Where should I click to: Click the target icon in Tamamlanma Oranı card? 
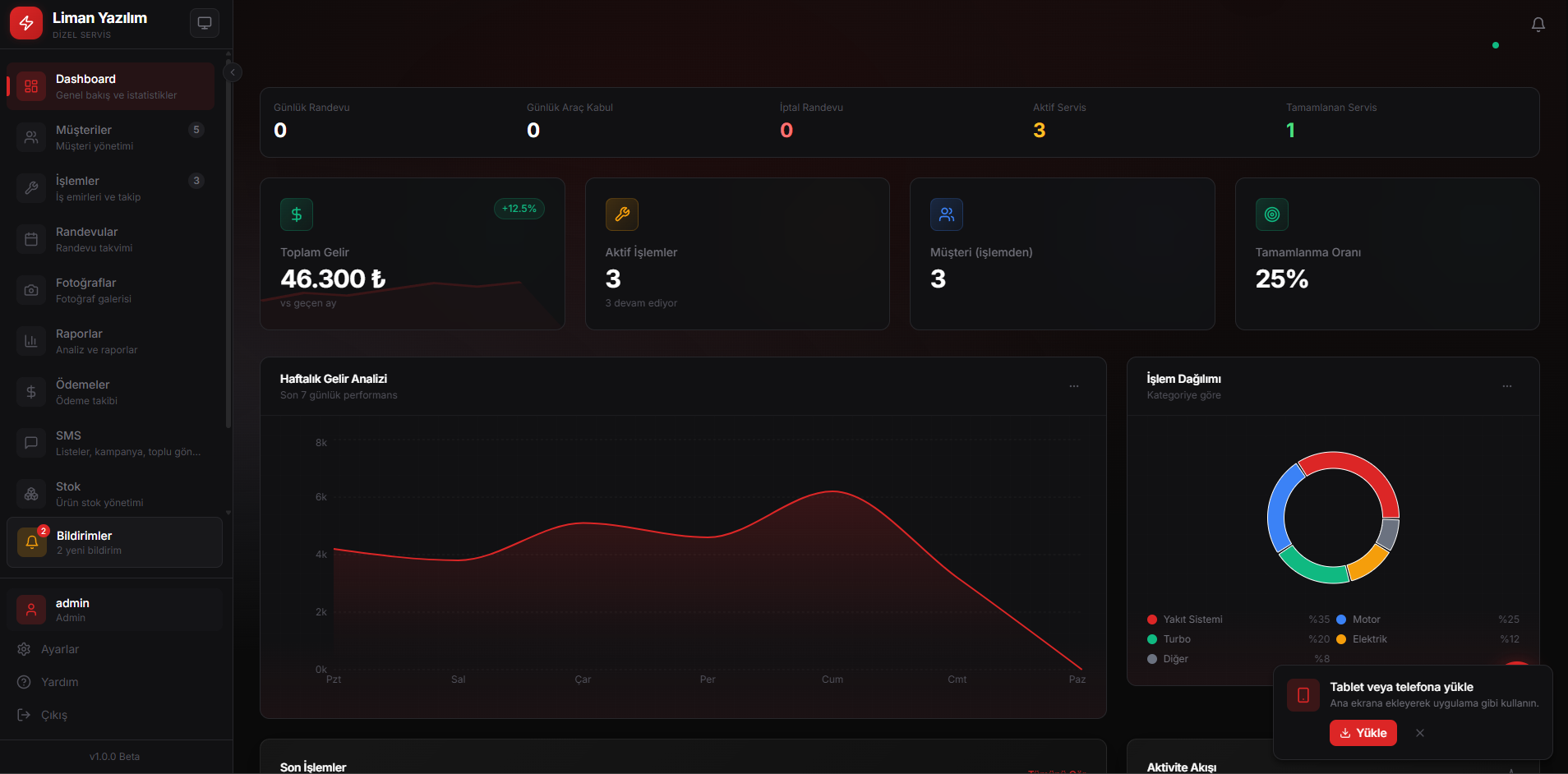coord(1271,214)
